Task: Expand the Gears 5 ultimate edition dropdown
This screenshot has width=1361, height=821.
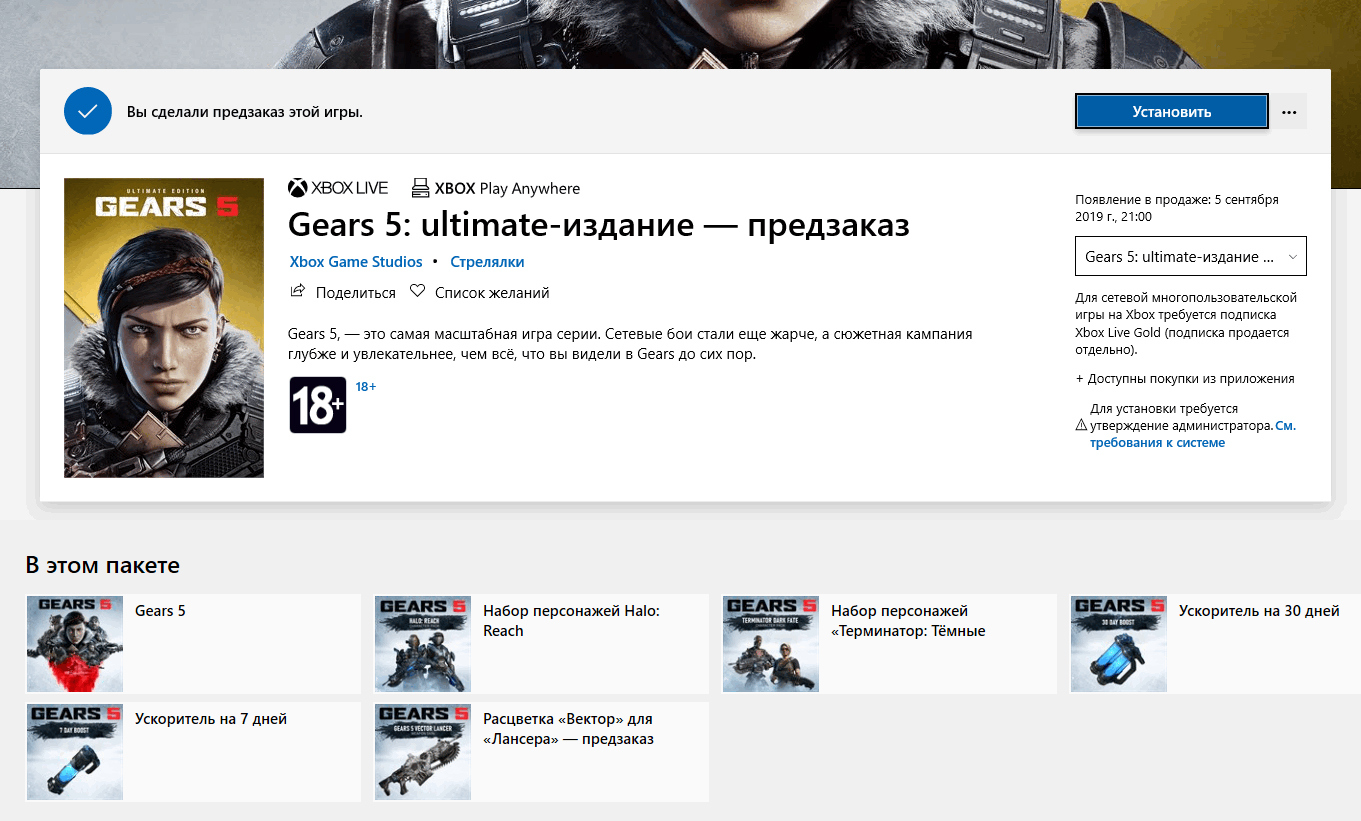Action: (x=1190, y=257)
